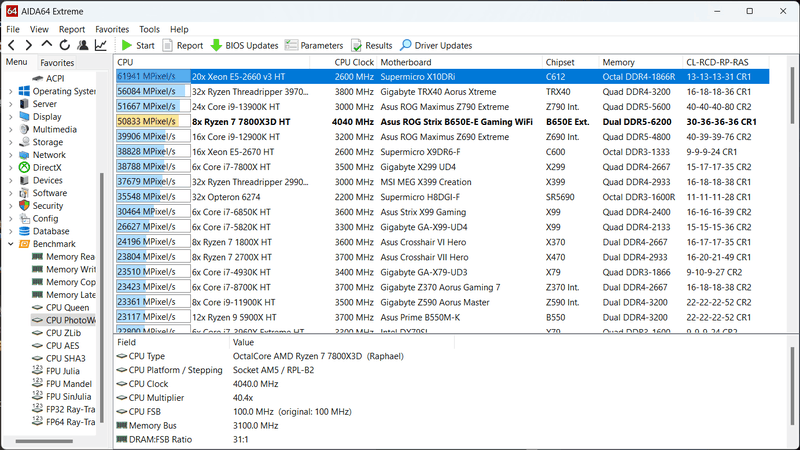Viewport: 800px width, 450px height.
Task: Click BIOS Updates green download arrow
Action: [x=216, y=45]
